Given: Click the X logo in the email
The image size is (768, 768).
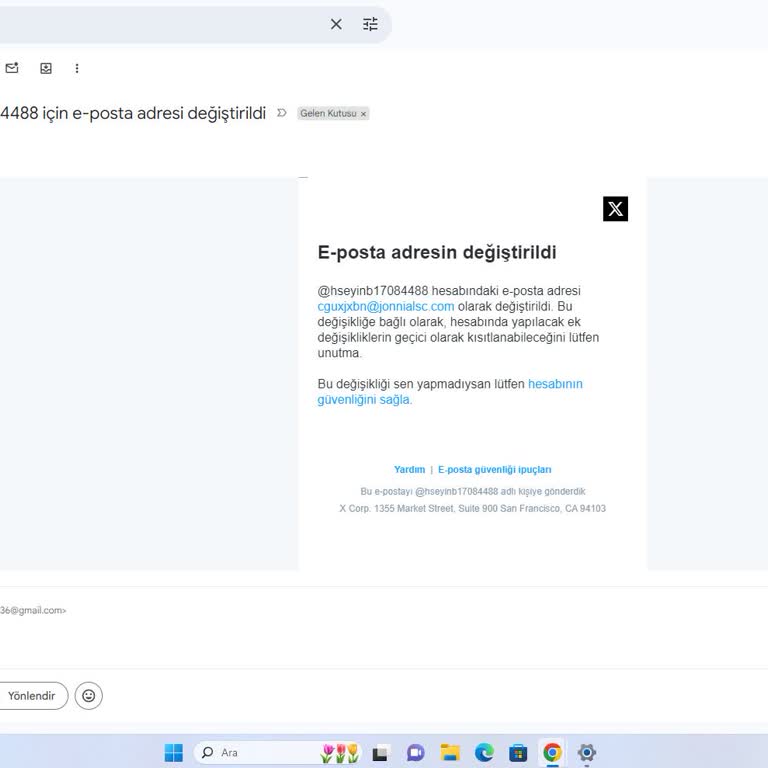Looking at the screenshot, I should 615,209.
